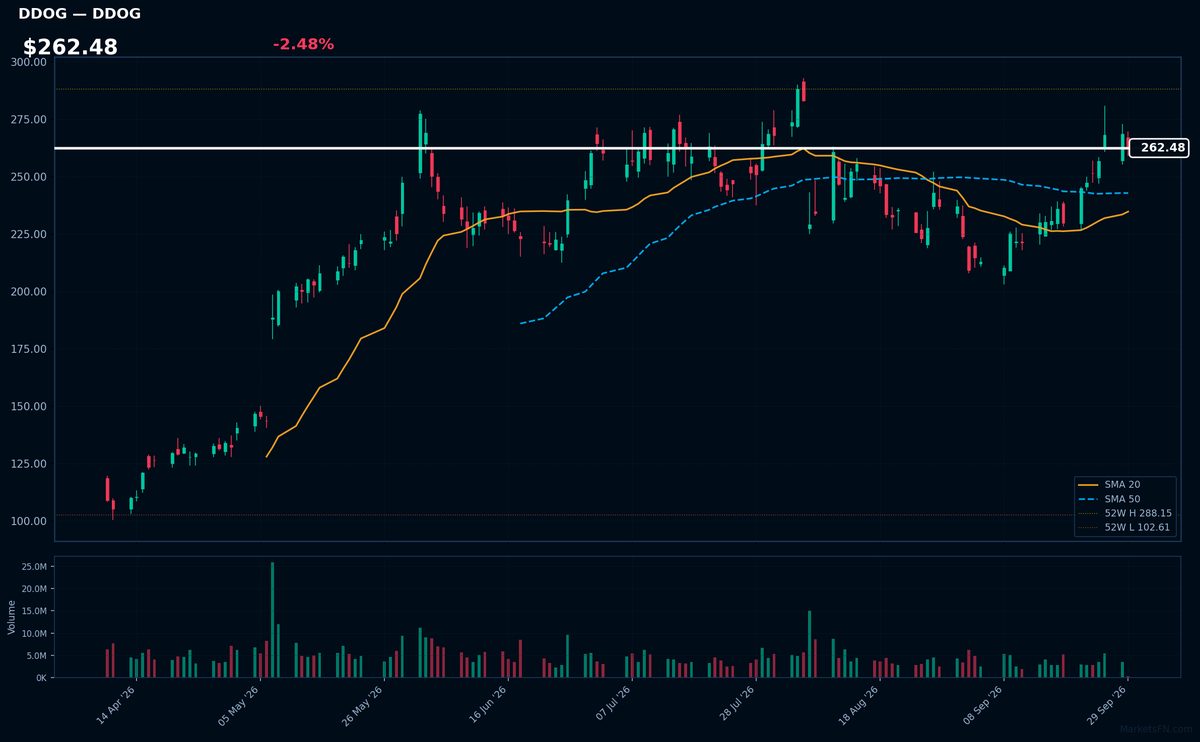The height and width of the screenshot is (742, 1200).
Task: Click the highest red candlestick near 288
Action: pos(804,91)
